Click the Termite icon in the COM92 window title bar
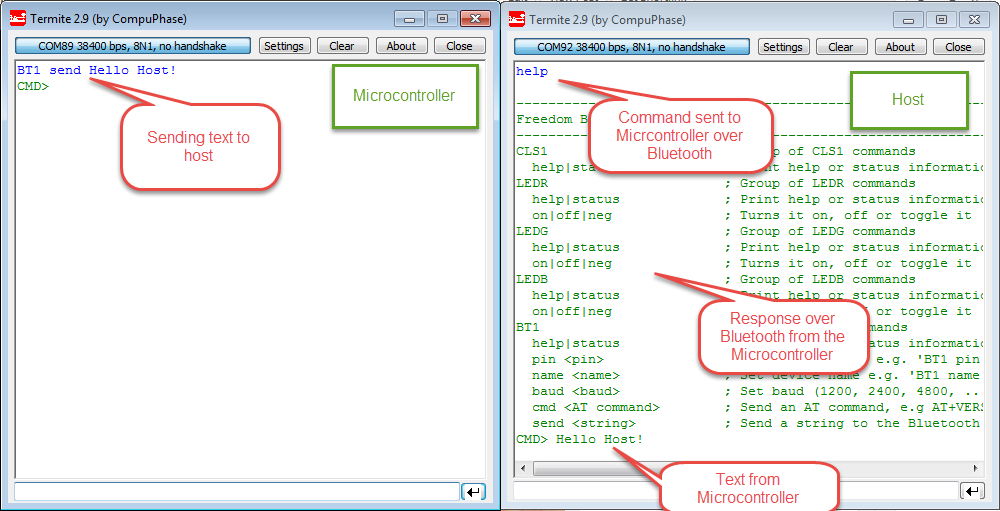The width and height of the screenshot is (1000, 511). (x=517, y=19)
